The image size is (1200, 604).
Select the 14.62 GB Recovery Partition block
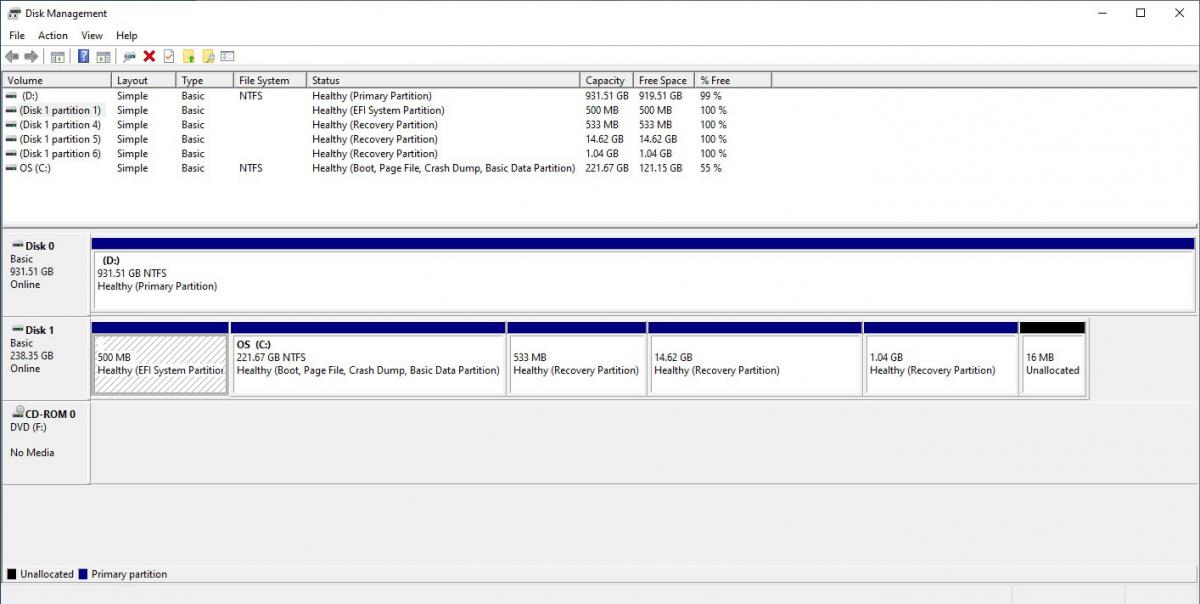pos(755,359)
